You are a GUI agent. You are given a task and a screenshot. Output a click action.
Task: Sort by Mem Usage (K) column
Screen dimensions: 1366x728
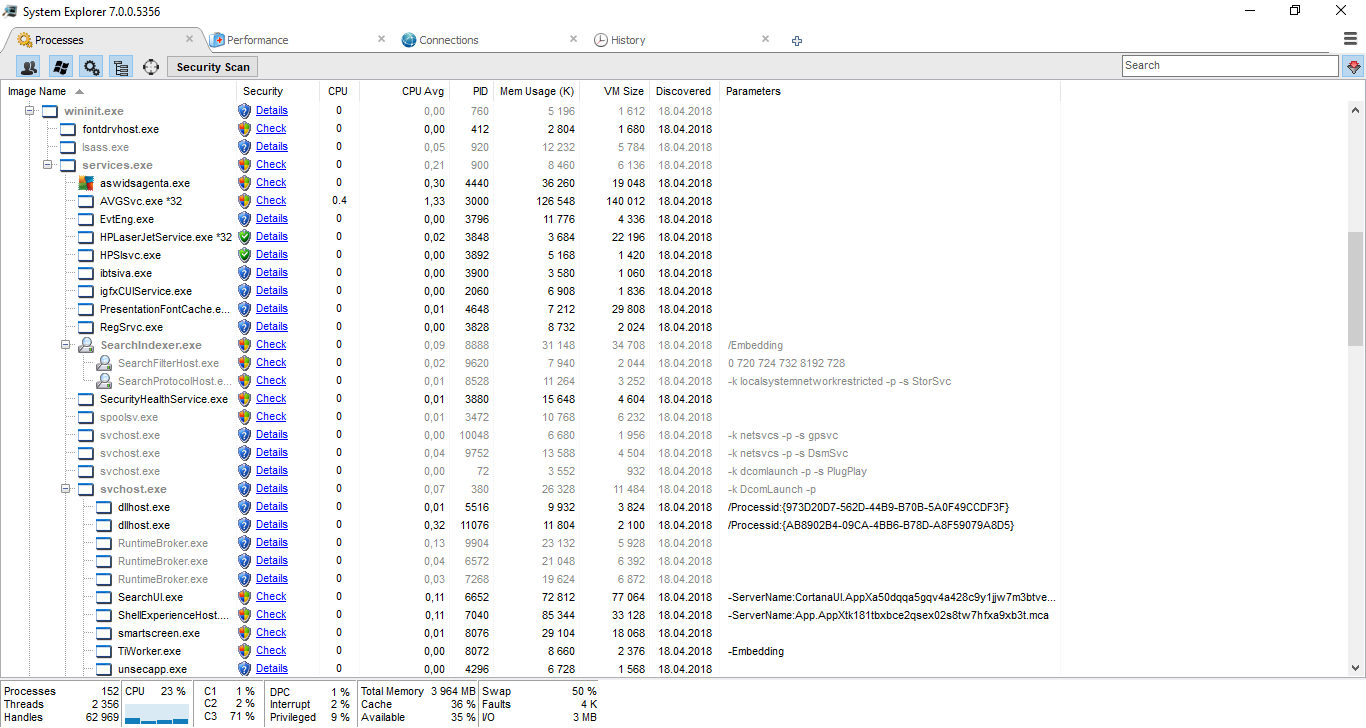(536, 91)
